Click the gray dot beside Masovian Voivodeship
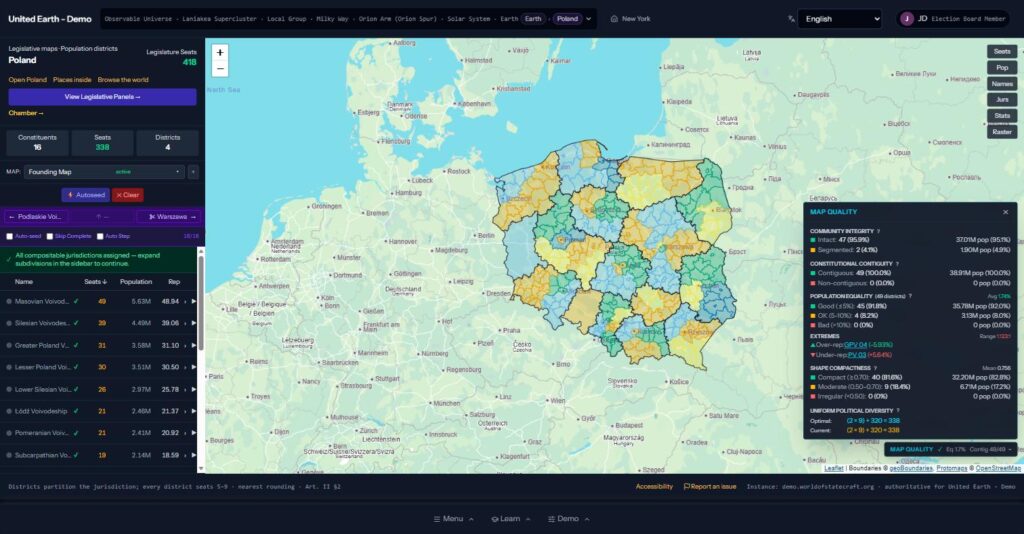The height and width of the screenshot is (534, 1024). 9,302
